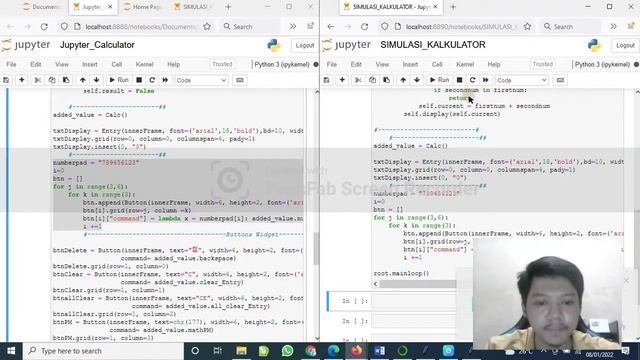The image size is (640, 360).
Task: Log out of Jupyter_Calculator notebook
Action: [x=304, y=45]
